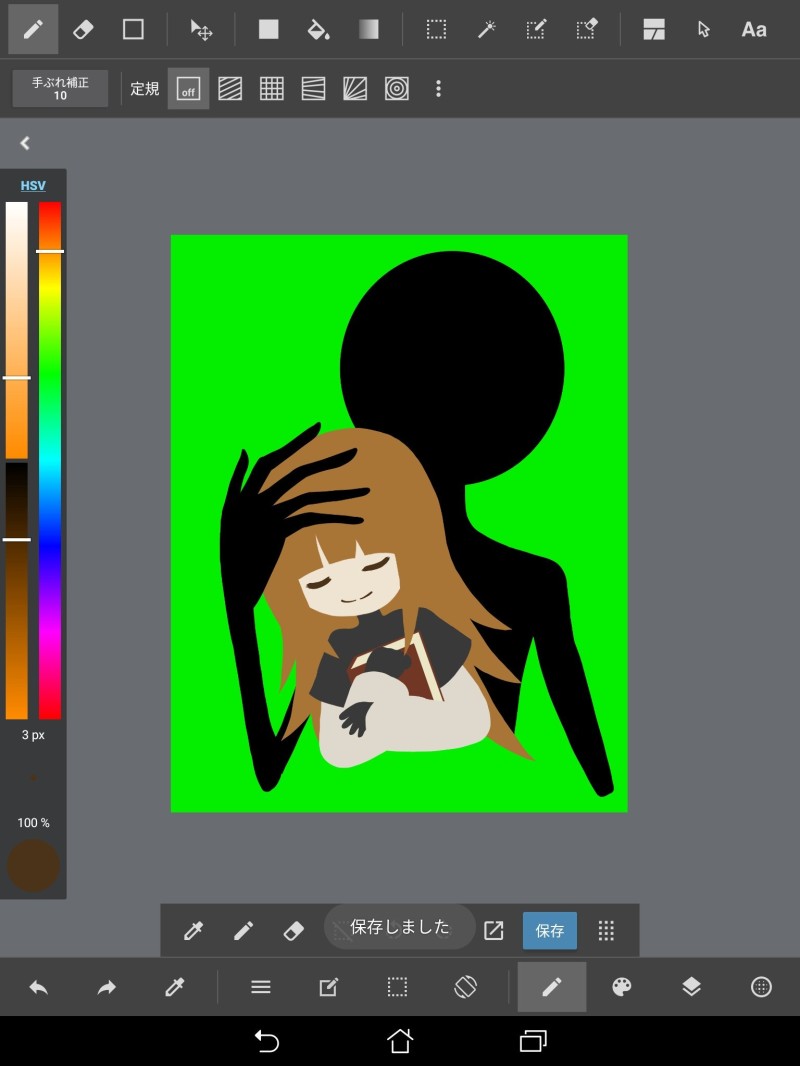Change the 100 % opacity value
Viewport: 800px width, 1066px height.
tap(33, 823)
